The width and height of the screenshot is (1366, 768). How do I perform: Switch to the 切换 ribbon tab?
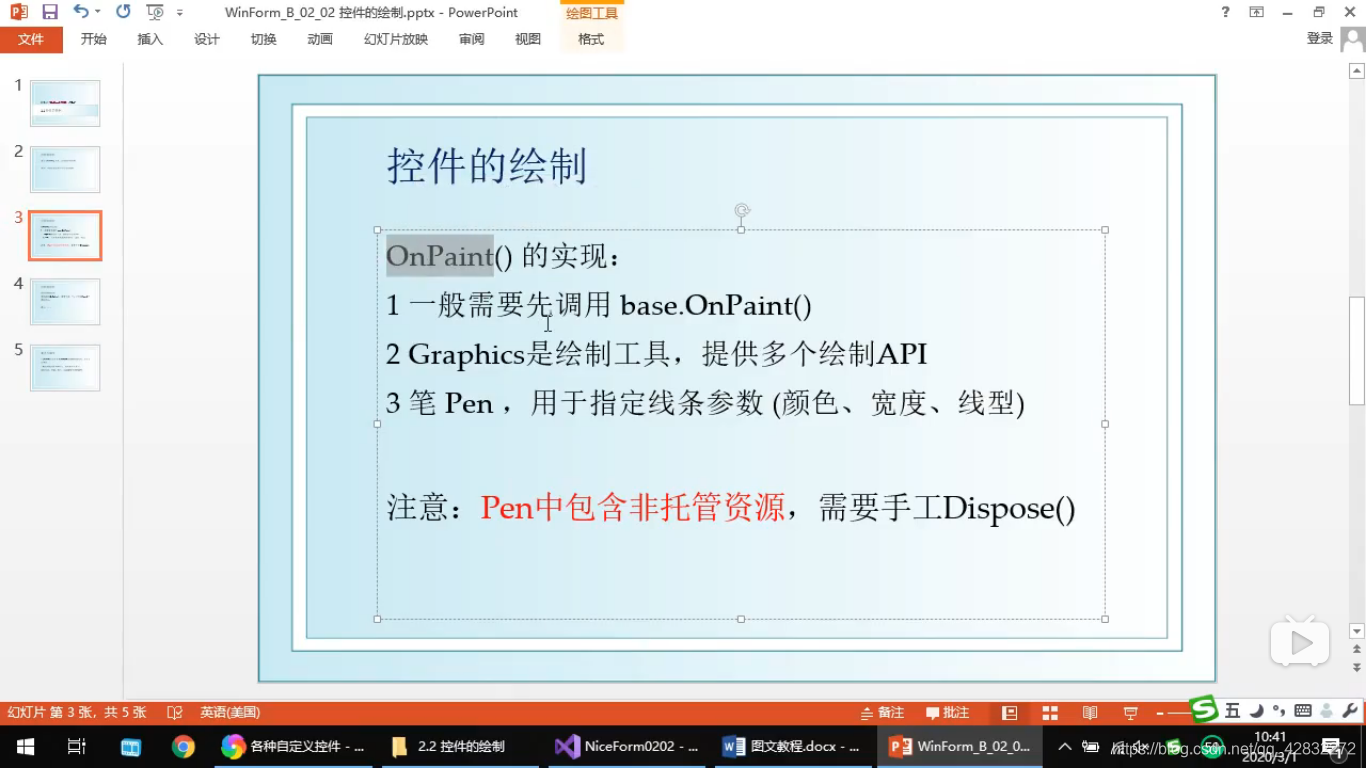(264, 39)
